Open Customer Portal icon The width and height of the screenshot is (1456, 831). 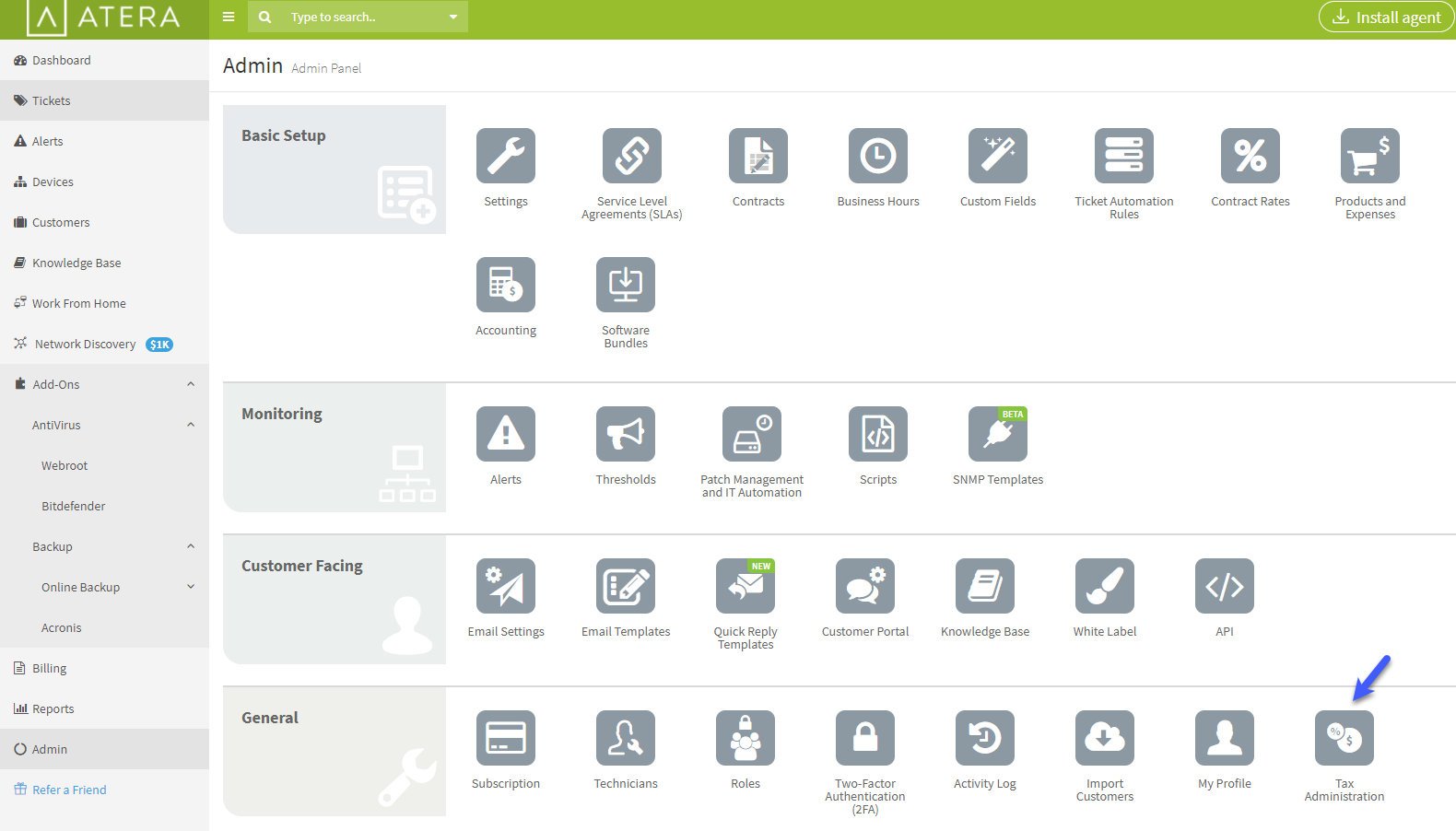[x=865, y=586]
